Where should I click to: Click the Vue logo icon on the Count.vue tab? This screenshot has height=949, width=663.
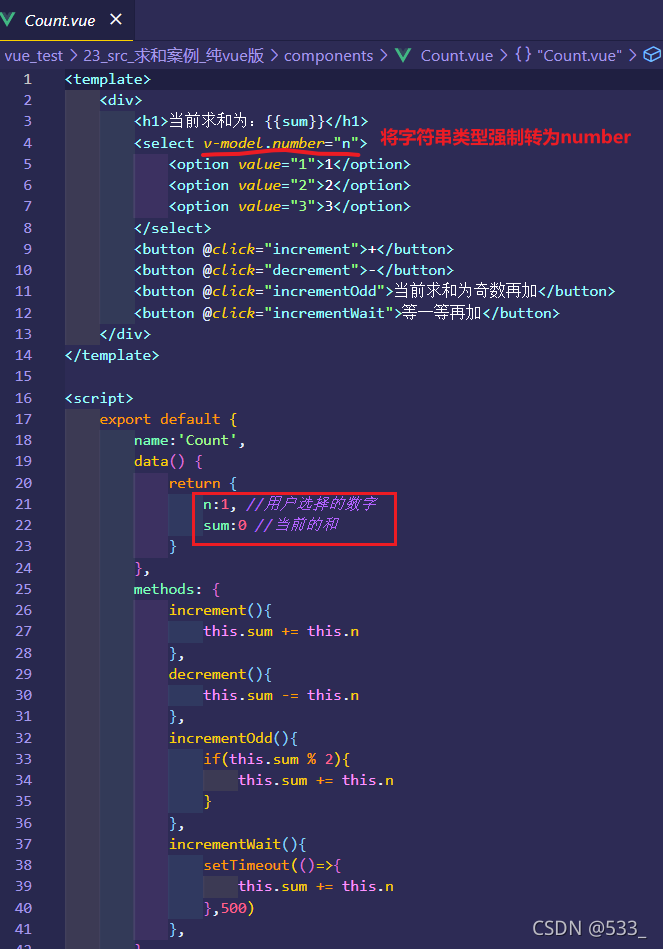pyautogui.click(x=7, y=20)
